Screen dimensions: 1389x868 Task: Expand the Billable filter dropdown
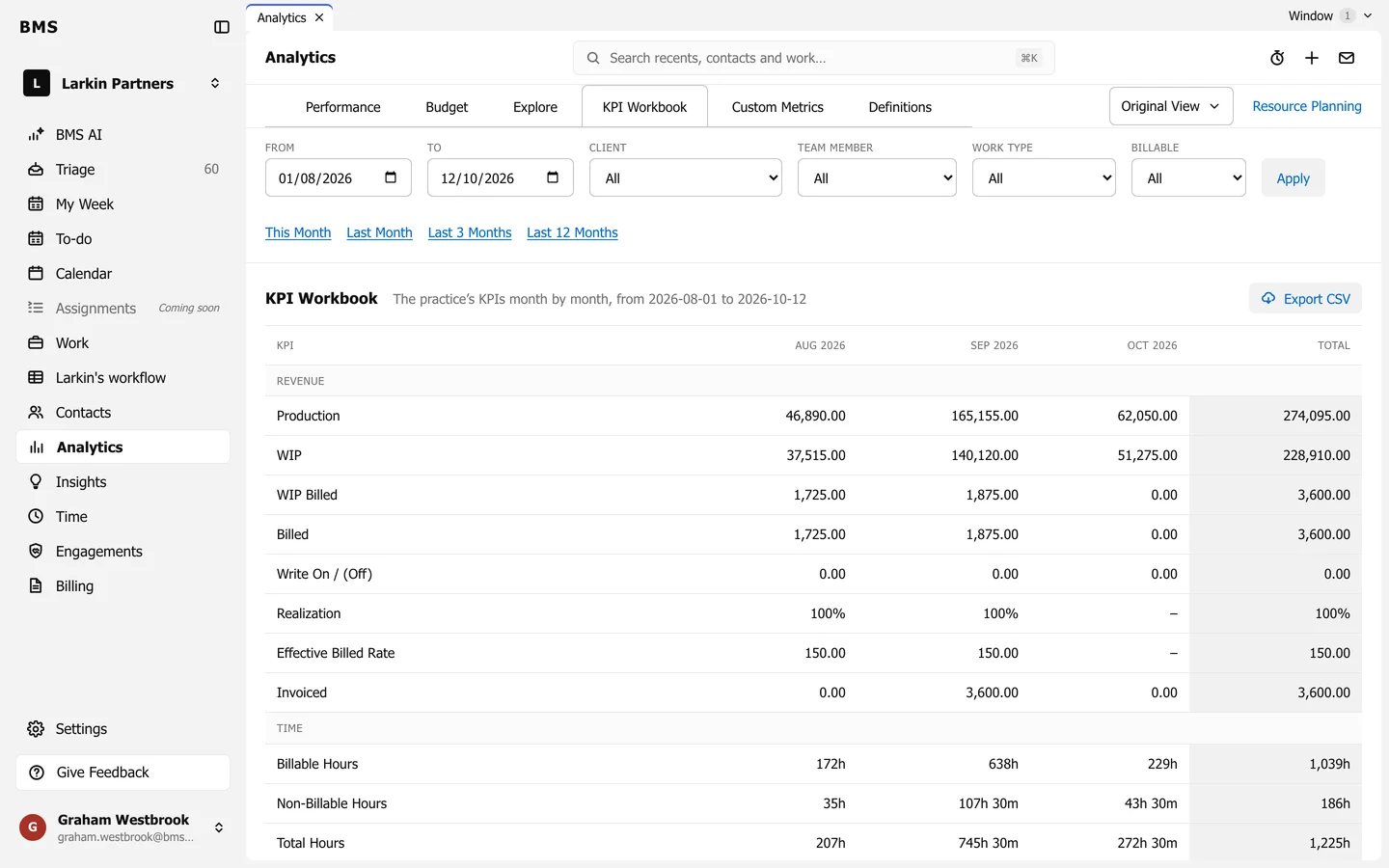(x=1188, y=177)
